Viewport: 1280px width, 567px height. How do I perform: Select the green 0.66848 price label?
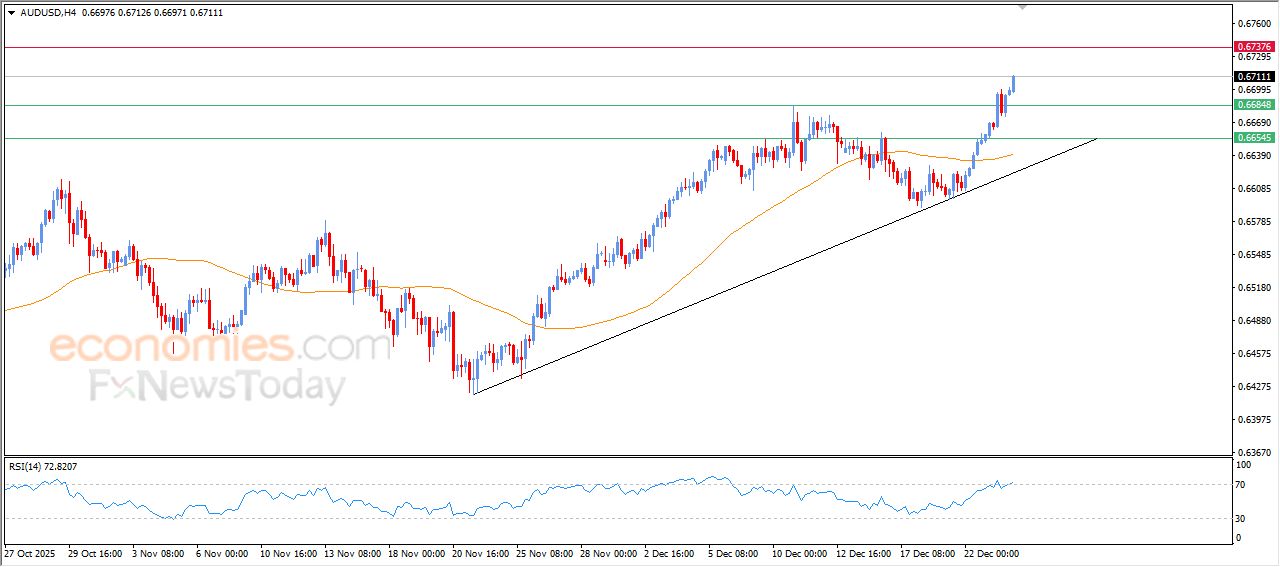[x=1254, y=105]
